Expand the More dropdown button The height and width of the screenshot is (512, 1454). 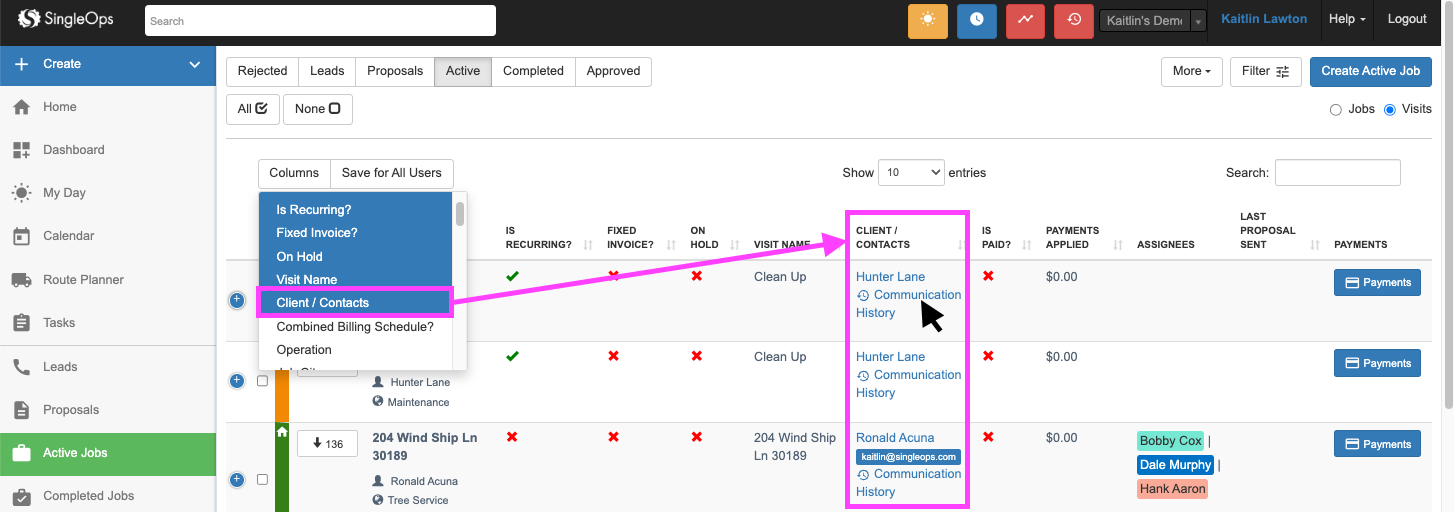click(1191, 71)
